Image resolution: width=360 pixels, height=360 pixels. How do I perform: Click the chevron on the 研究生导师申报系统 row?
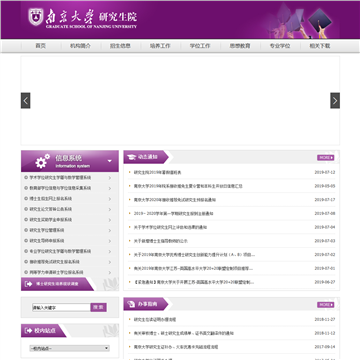click(x=110, y=241)
